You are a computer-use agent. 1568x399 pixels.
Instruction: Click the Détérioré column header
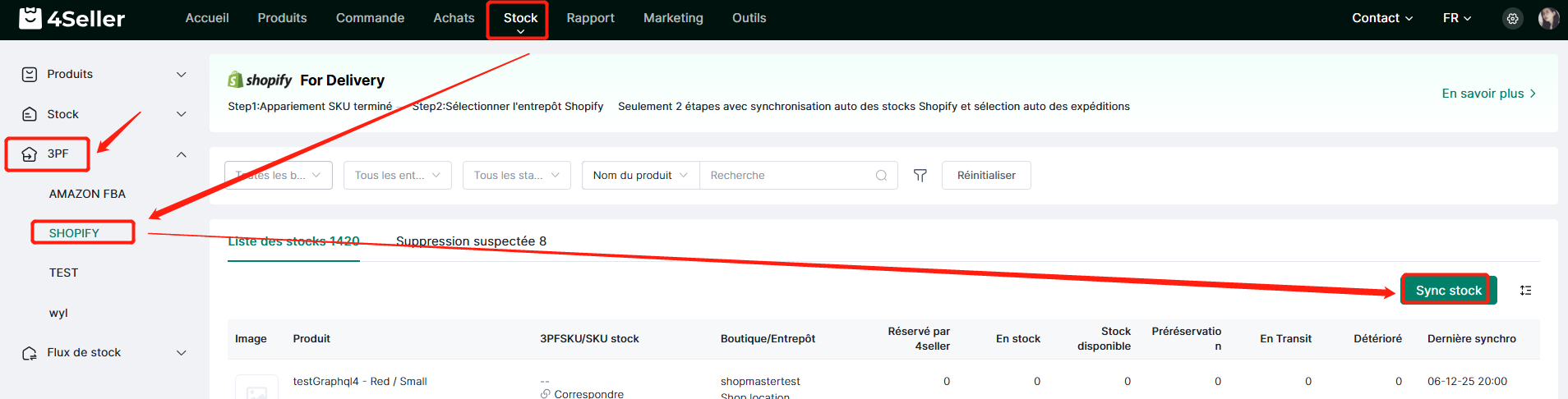[1377, 339]
